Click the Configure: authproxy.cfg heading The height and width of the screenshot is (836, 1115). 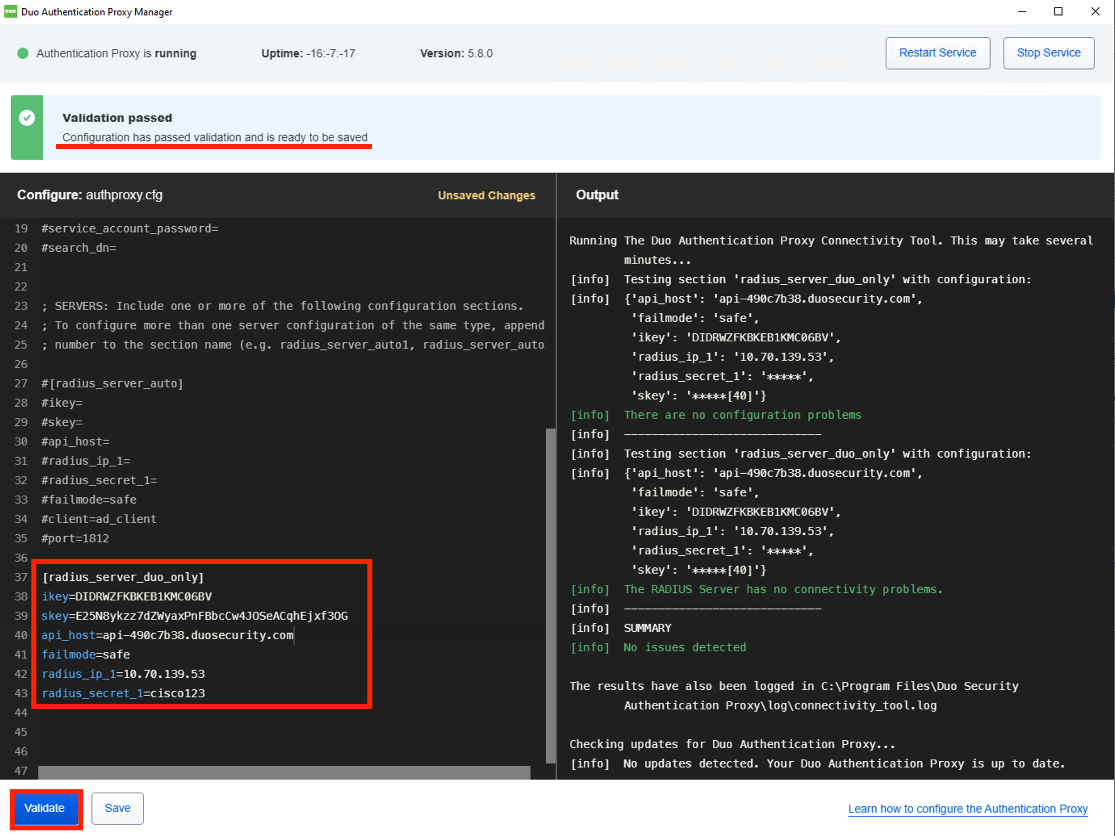tap(90, 195)
